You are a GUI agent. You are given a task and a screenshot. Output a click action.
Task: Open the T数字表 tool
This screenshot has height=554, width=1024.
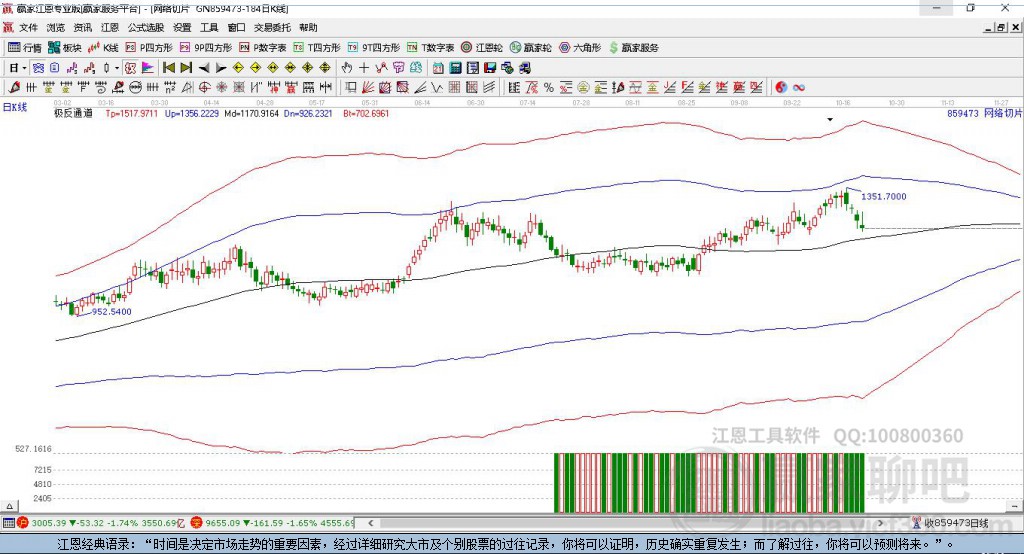click(x=430, y=48)
